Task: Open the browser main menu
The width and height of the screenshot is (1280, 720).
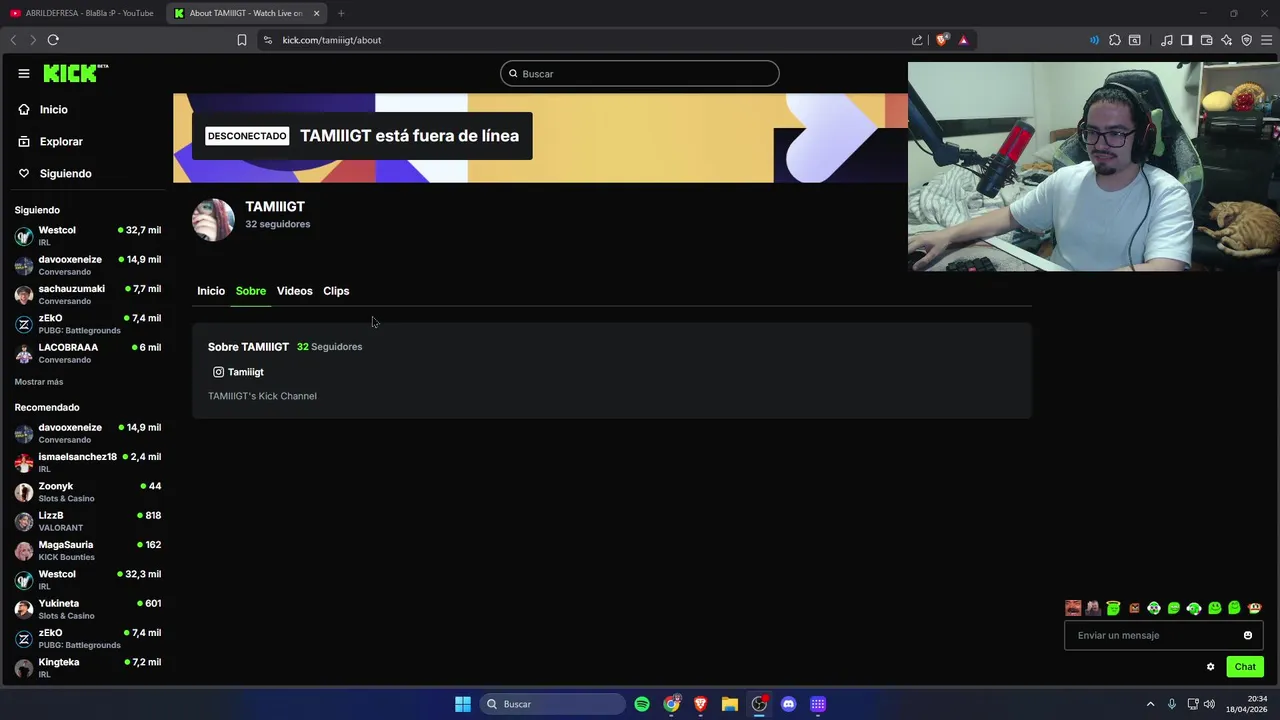Action: 1266,40
